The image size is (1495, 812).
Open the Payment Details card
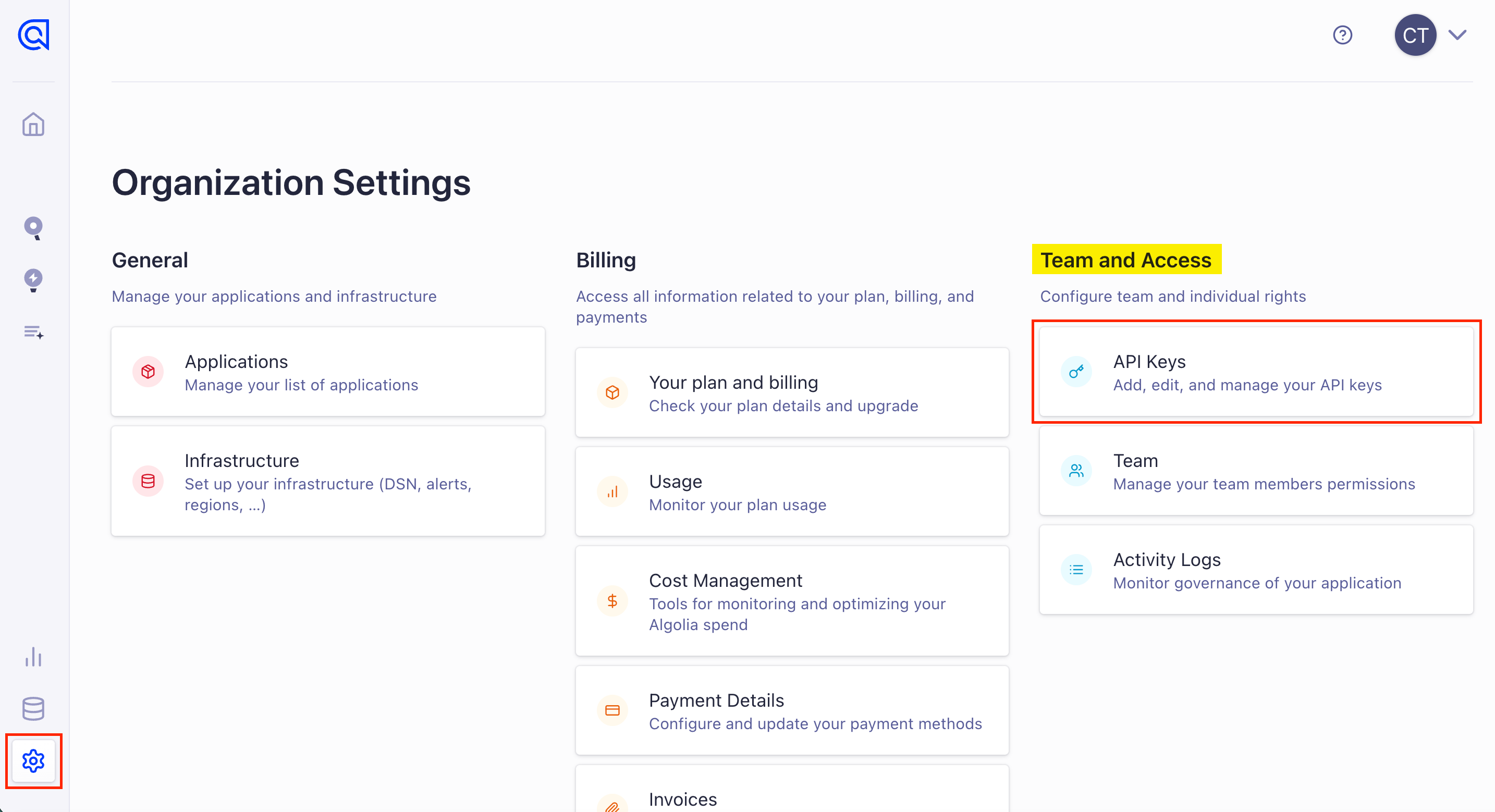tap(792, 710)
